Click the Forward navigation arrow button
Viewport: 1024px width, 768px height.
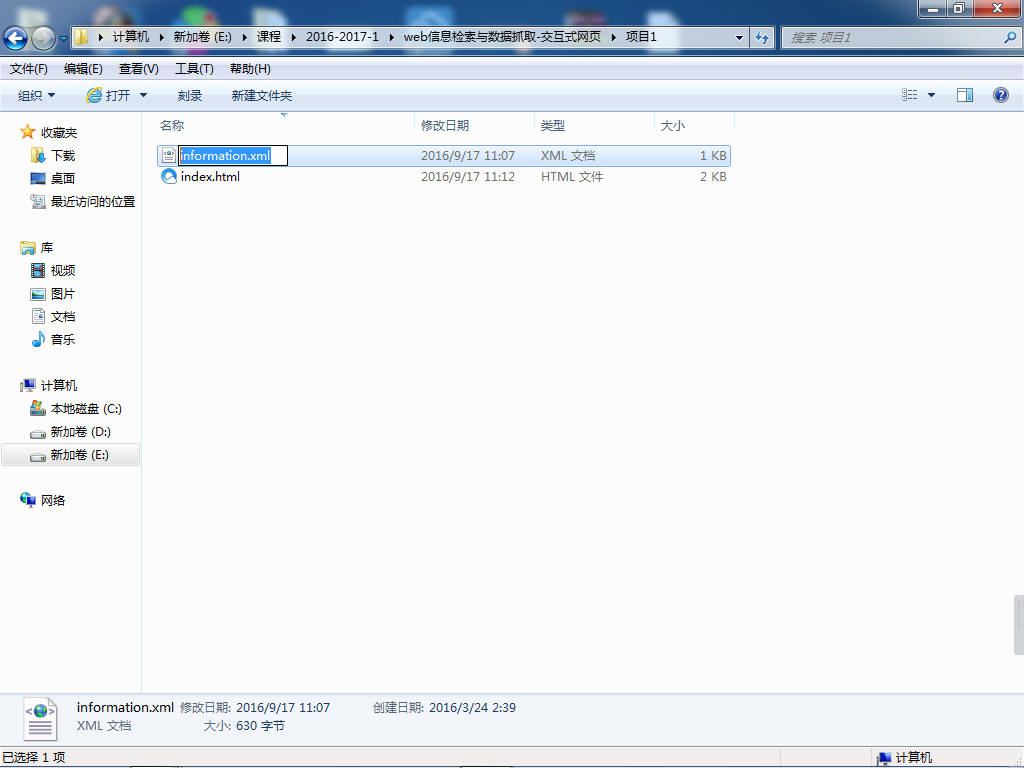click(43, 39)
